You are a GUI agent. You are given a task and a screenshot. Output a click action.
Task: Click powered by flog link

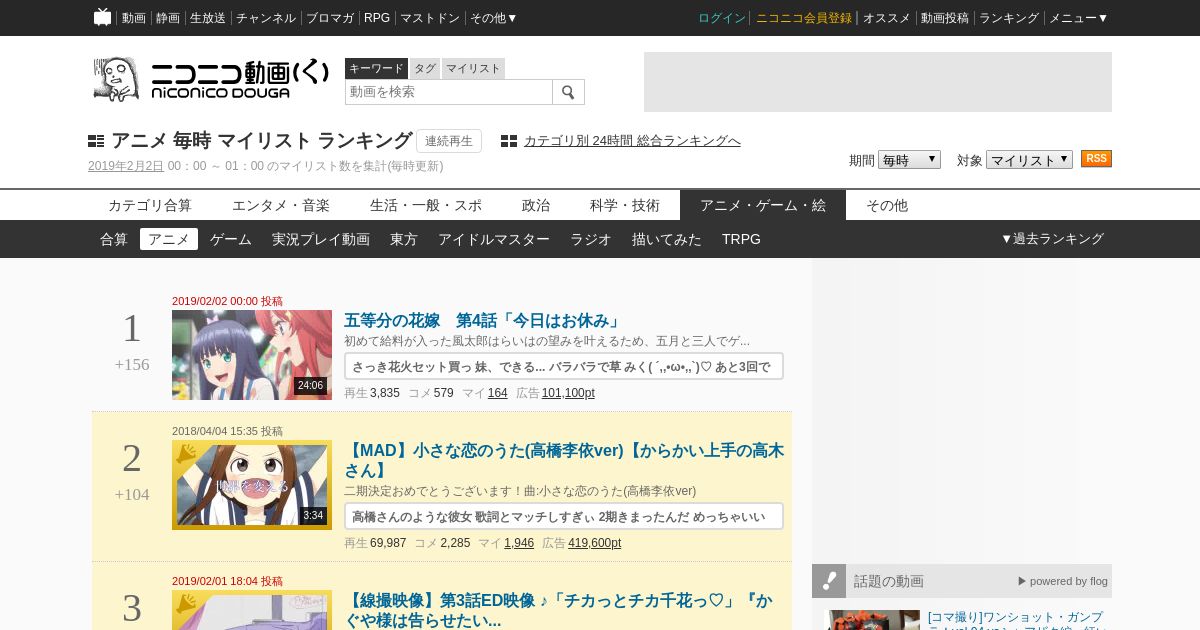[x=1063, y=581]
